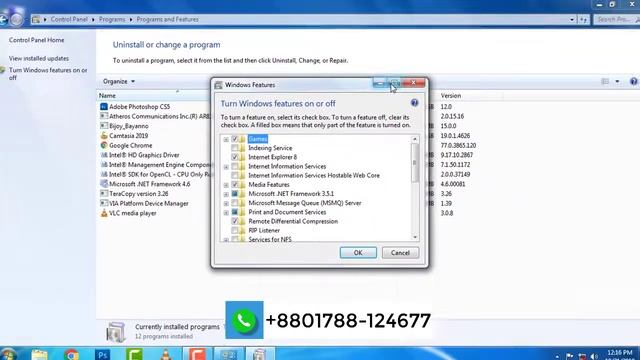This screenshot has width=640, height=360.
Task: Sort by the Version column header
Action: [451, 96]
